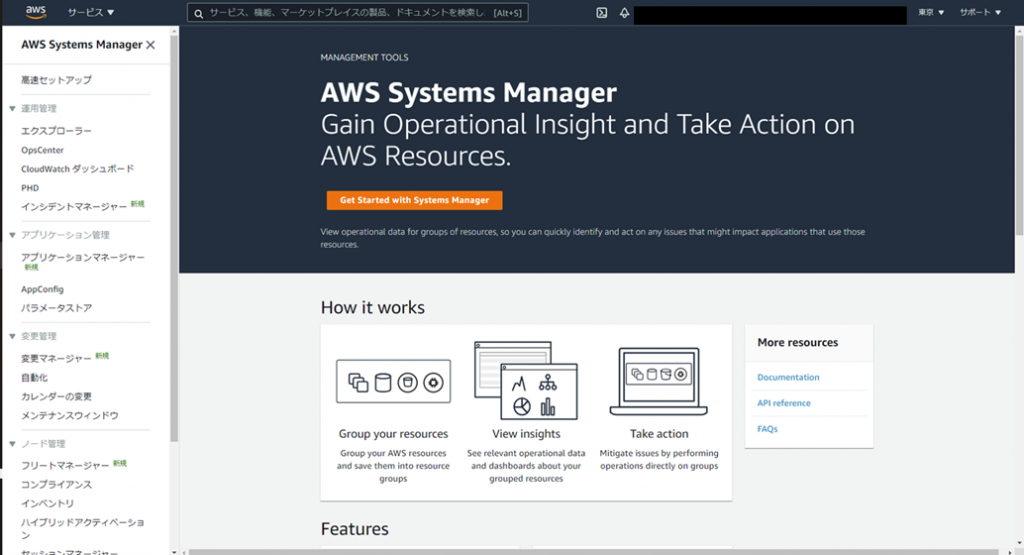This screenshot has width=1024, height=555.
Task: Open インベントリ in sidebar
Action: coord(47,503)
